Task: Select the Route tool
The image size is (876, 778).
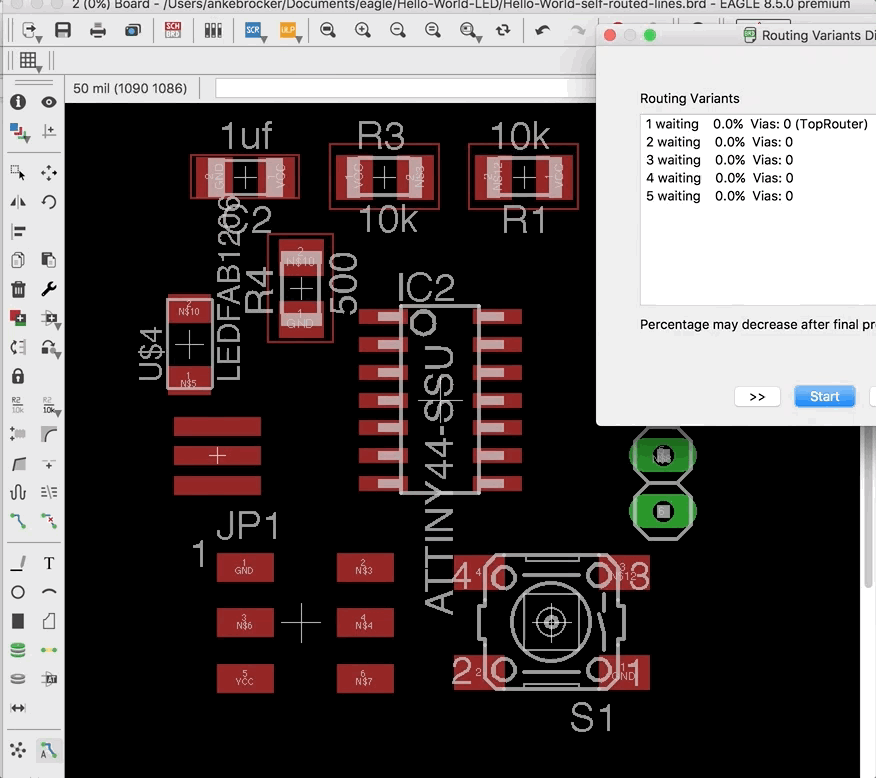Action: 18,521
